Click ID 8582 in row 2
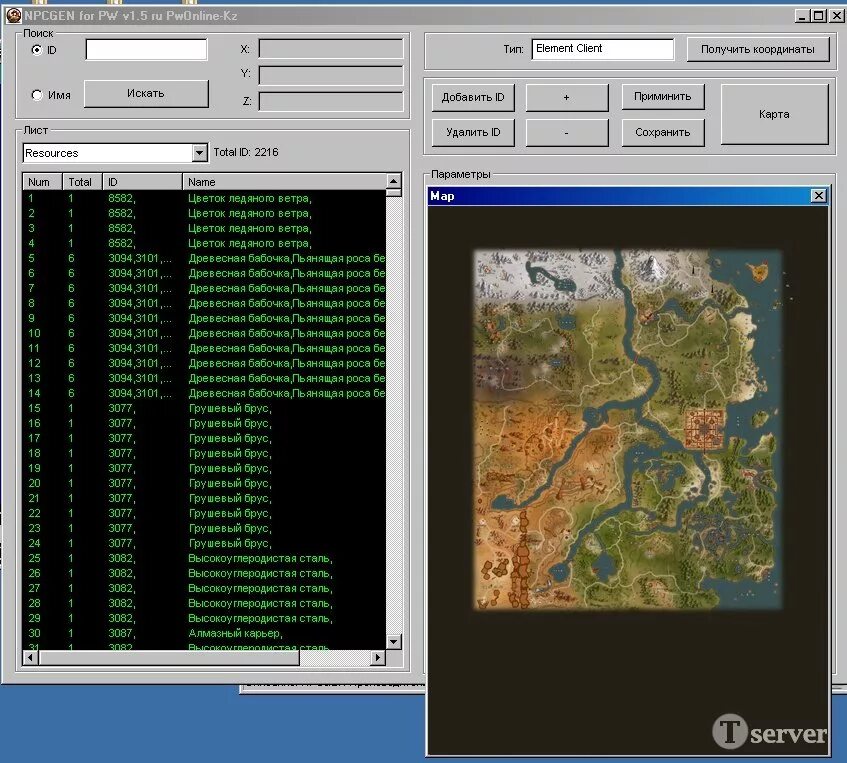The width and height of the screenshot is (847, 763). pyautogui.click(x=122, y=213)
